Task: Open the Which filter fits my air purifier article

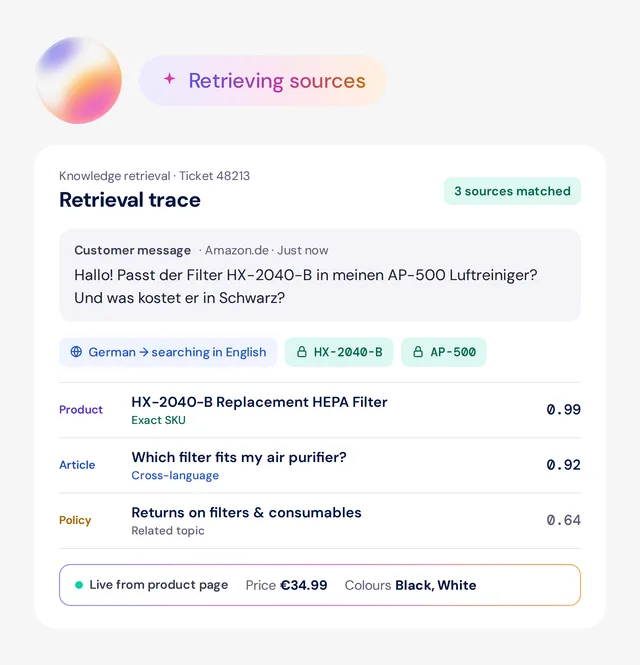Action: click(320, 465)
